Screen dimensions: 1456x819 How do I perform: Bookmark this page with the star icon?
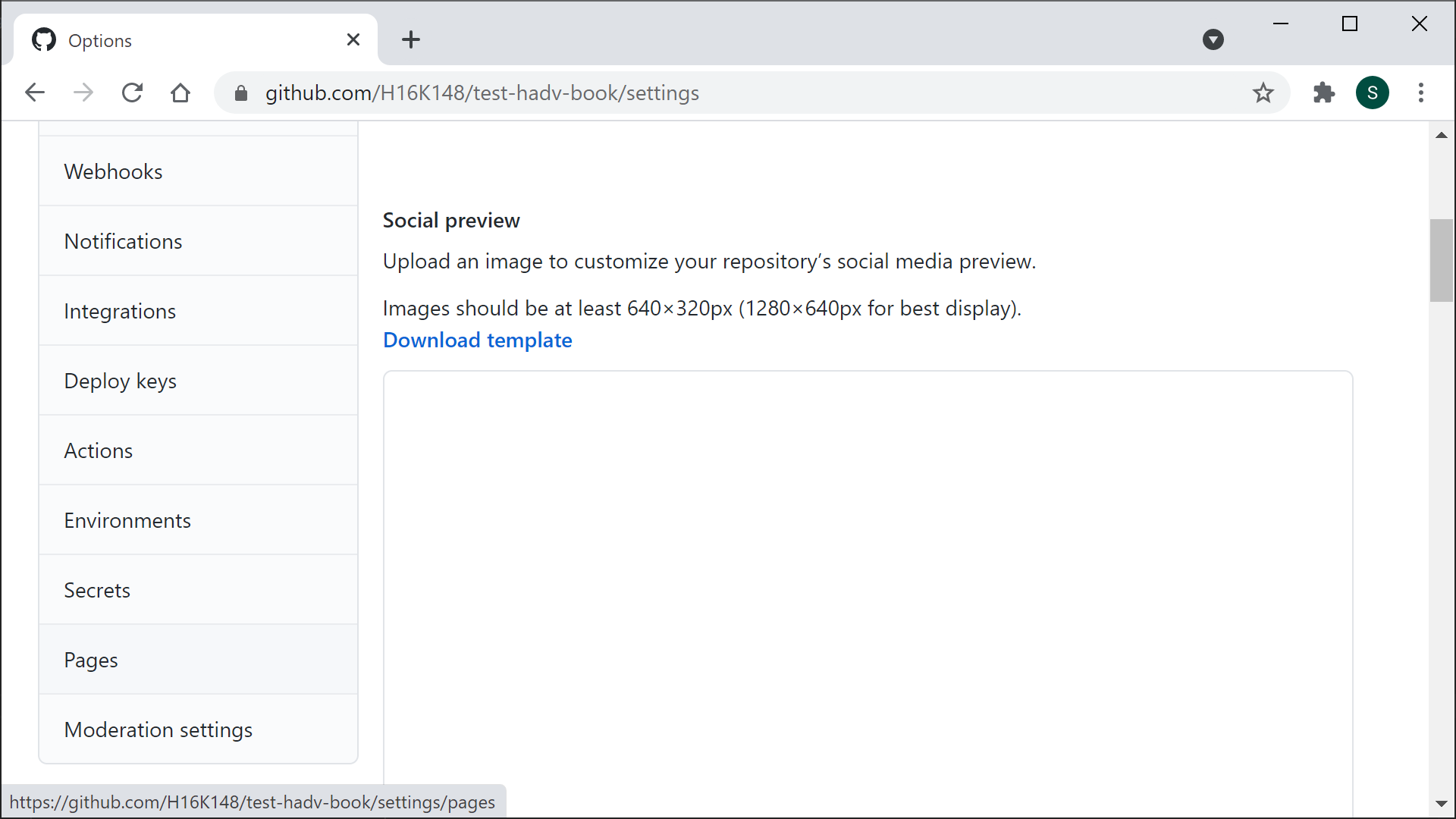[1263, 93]
